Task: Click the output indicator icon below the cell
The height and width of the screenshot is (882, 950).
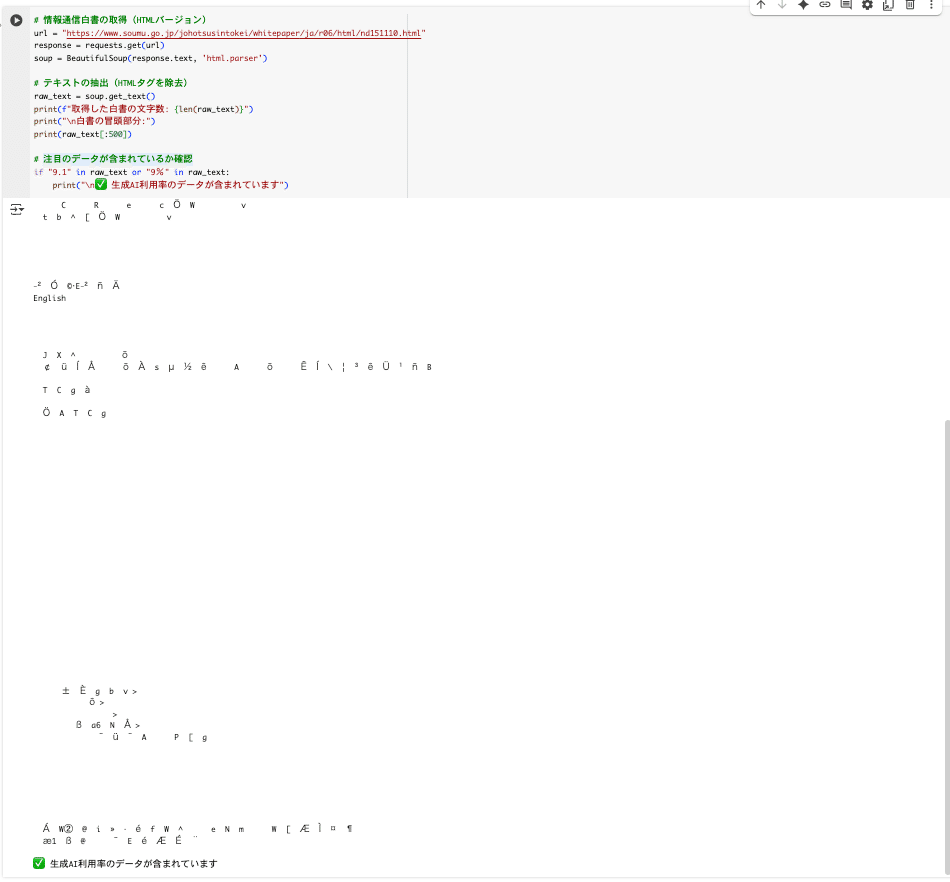Action: click(17, 208)
